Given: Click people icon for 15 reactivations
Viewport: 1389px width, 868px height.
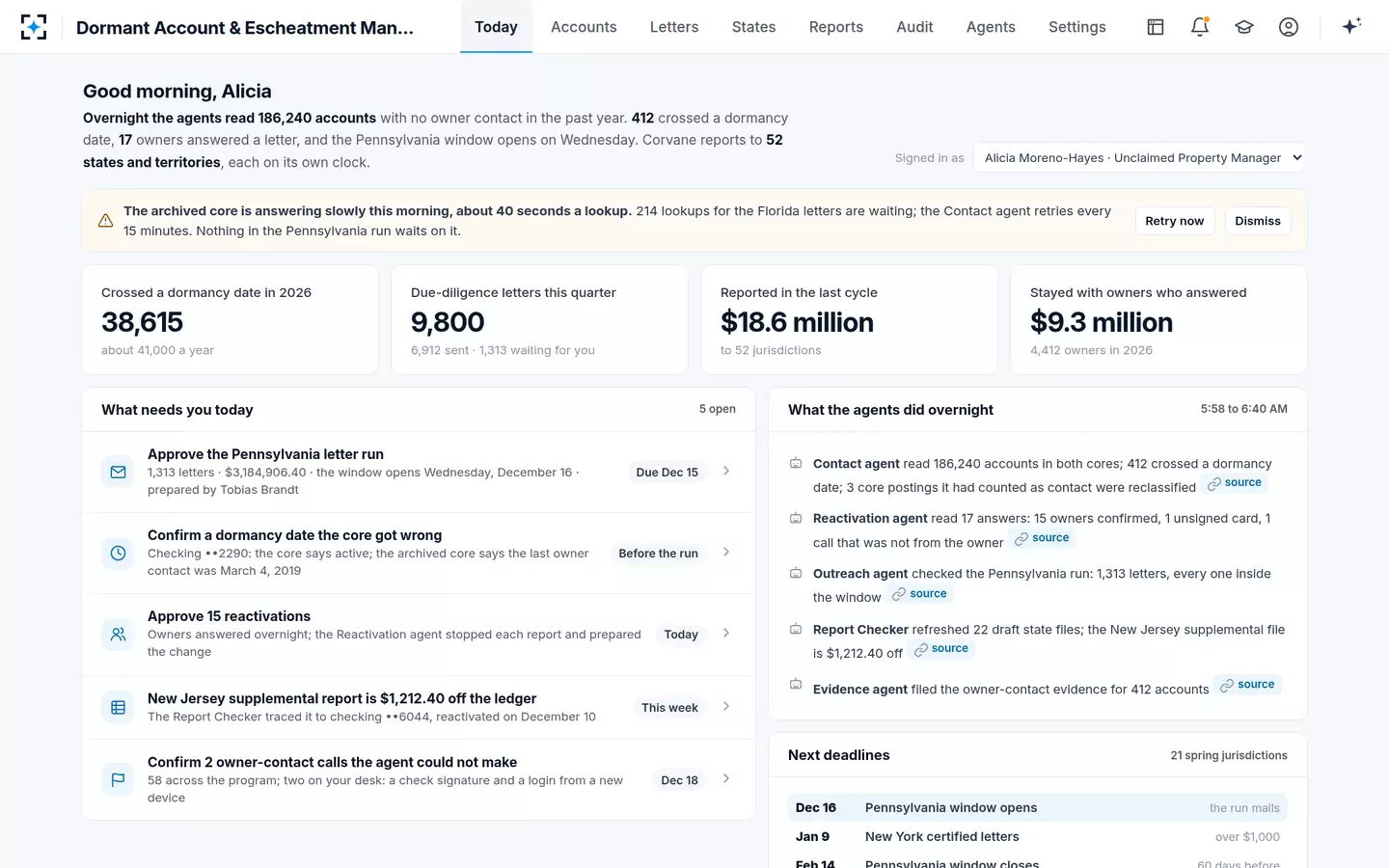Looking at the screenshot, I should click(118, 634).
